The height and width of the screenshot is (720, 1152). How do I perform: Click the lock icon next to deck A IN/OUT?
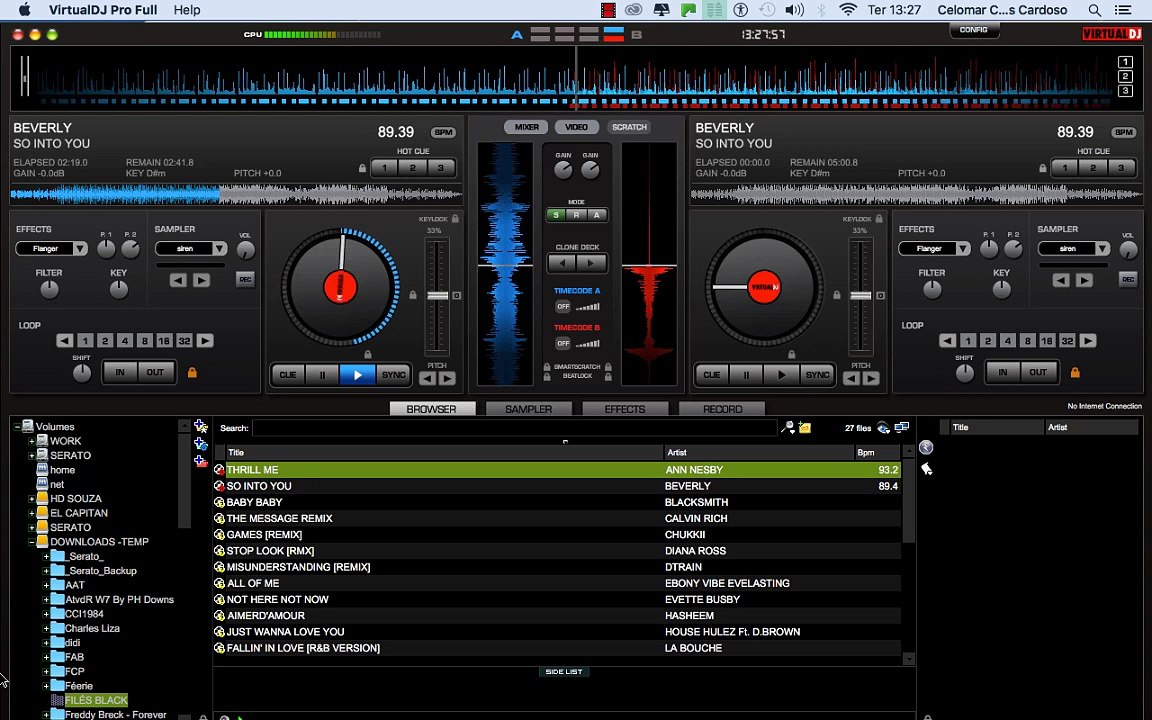(192, 372)
